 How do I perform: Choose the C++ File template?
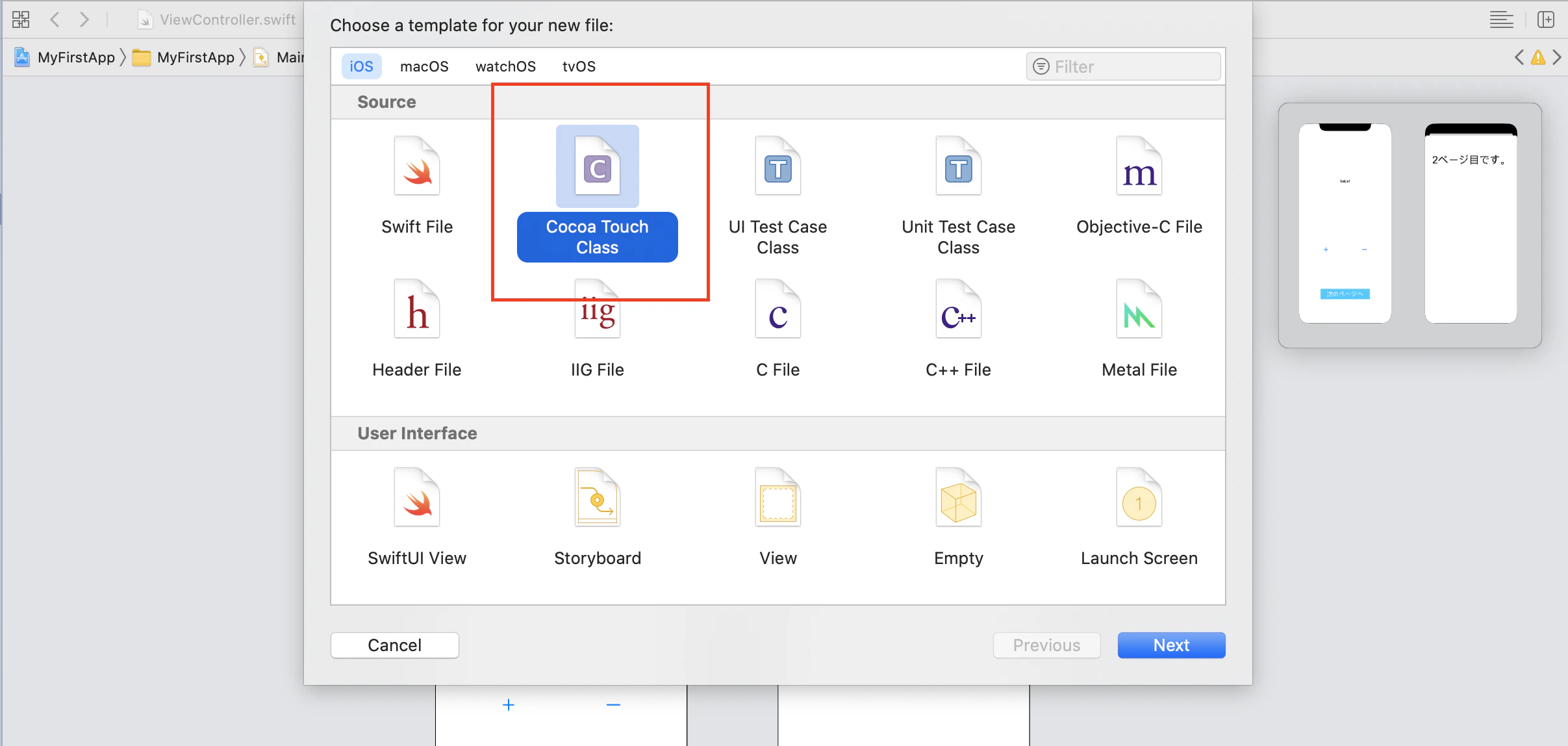click(x=958, y=329)
